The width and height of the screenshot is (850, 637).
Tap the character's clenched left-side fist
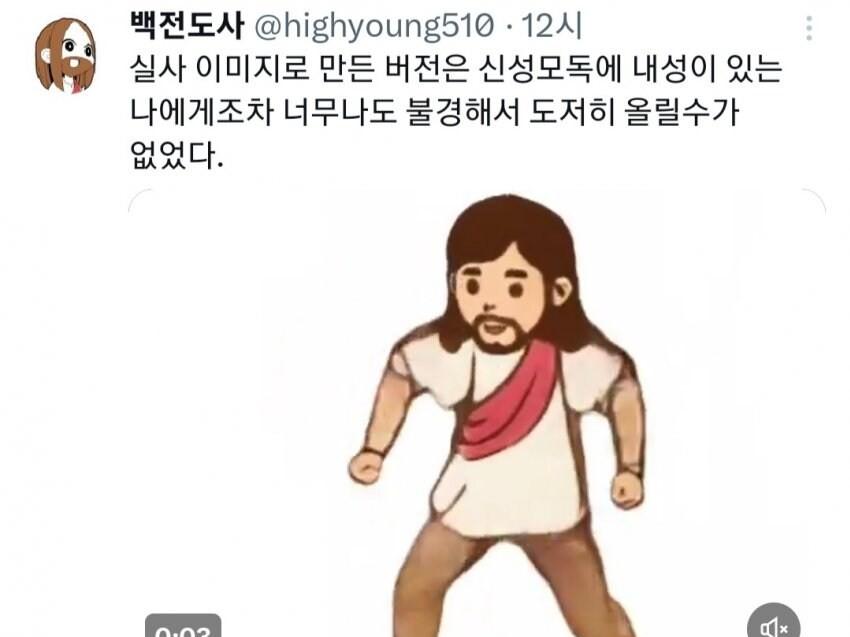pyautogui.click(x=367, y=467)
